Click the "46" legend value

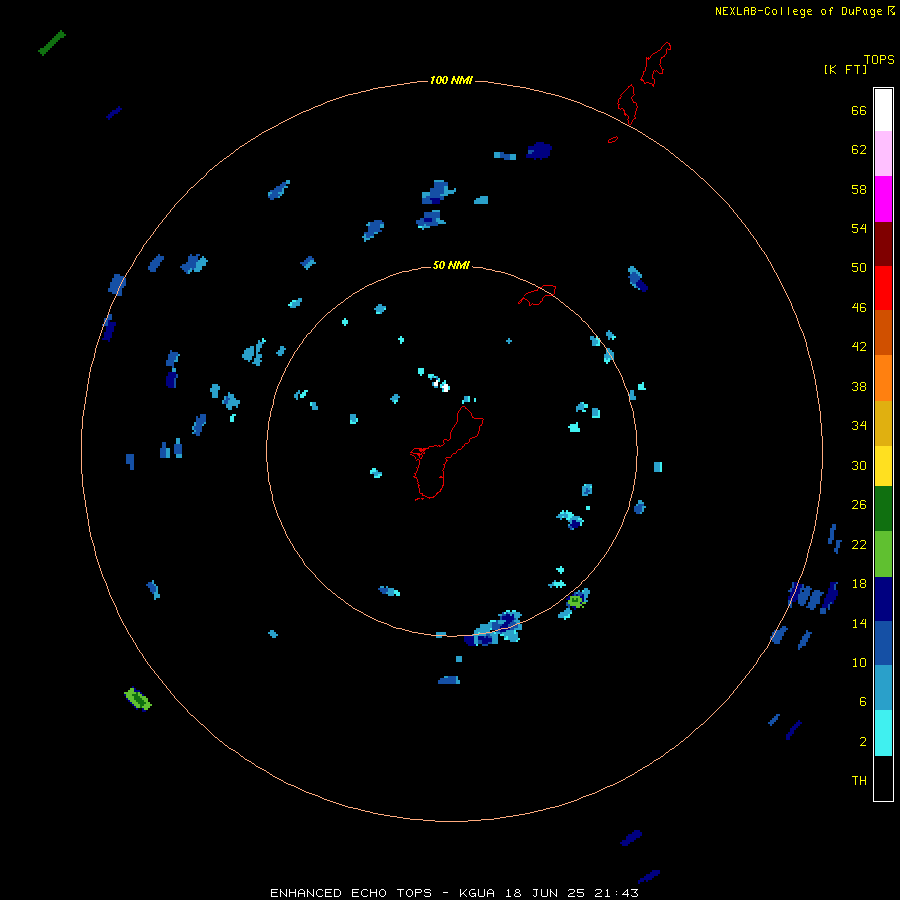(x=859, y=308)
